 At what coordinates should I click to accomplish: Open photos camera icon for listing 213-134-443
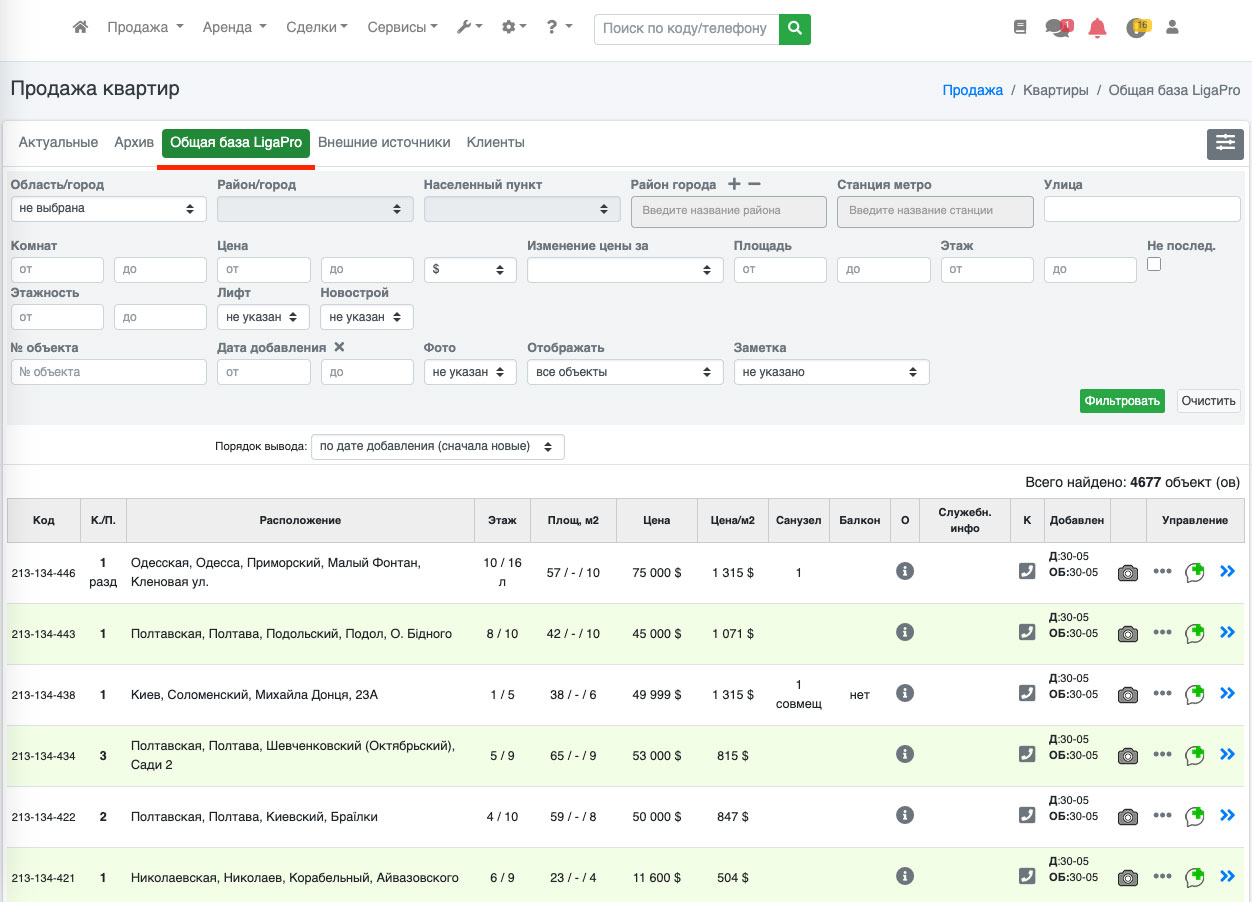(x=1127, y=633)
